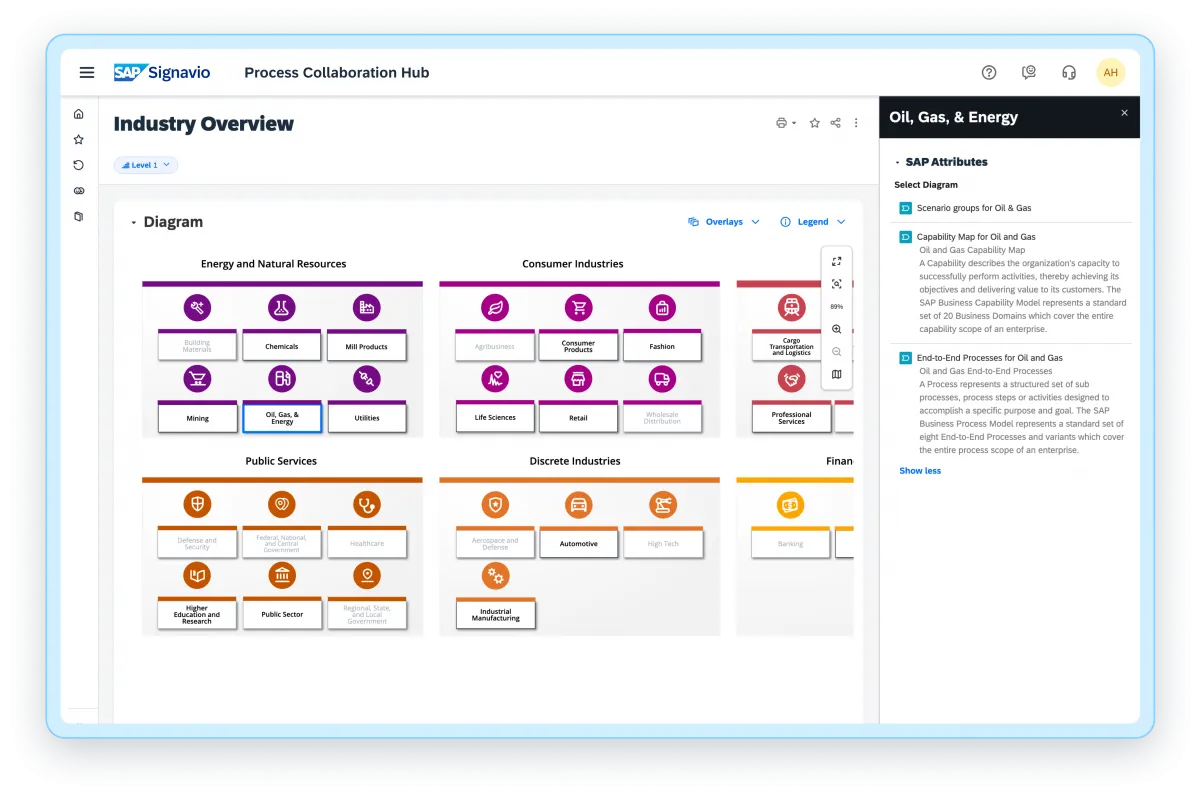Screen dimensions: 1200x795
Task: Click the Show less link
Action: [920, 471]
